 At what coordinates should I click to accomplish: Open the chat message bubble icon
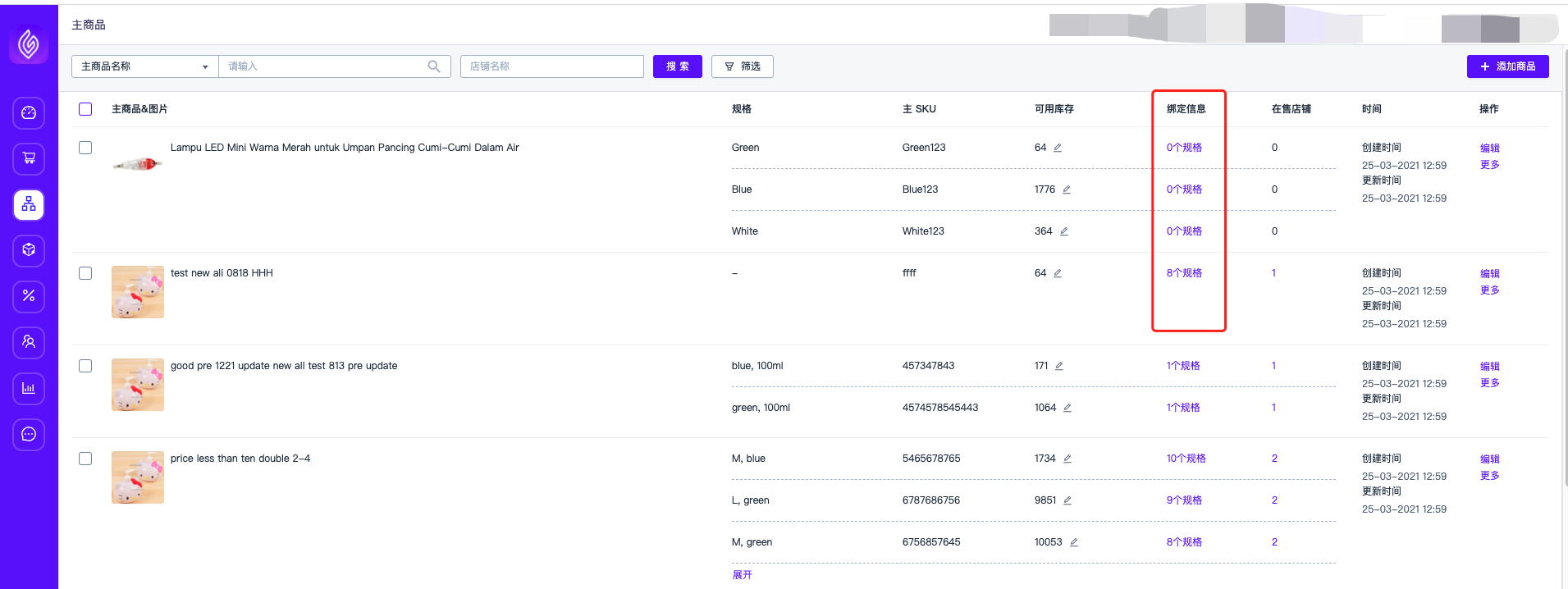click(x=29, y=434)
